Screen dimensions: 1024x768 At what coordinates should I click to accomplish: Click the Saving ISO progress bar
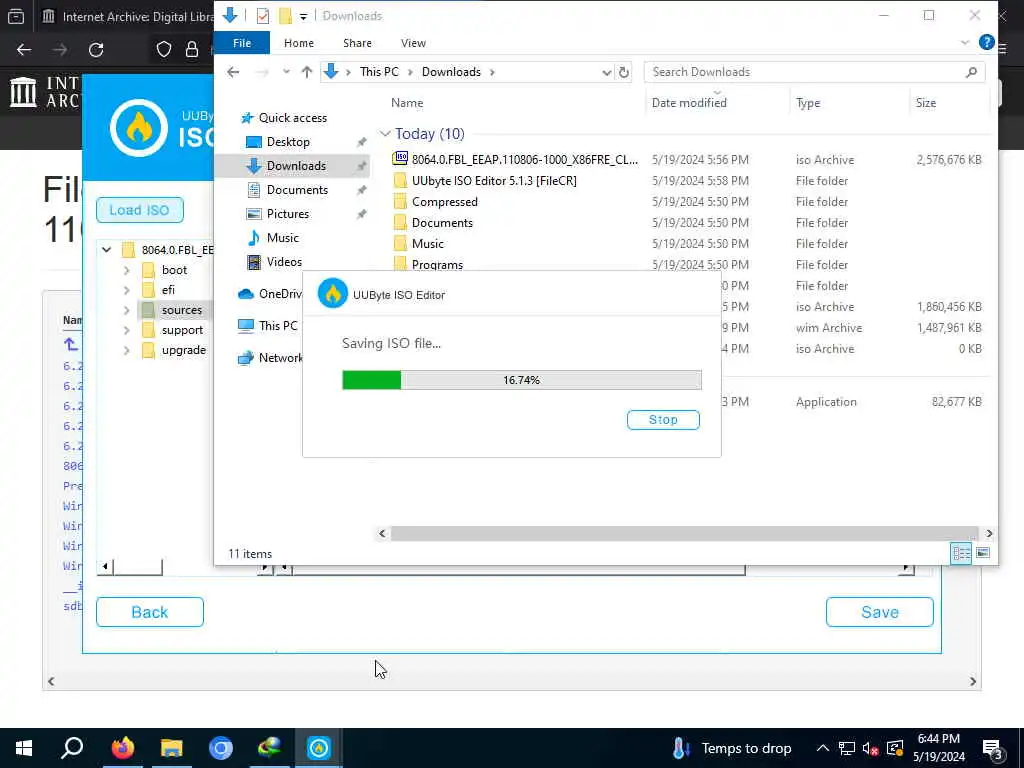click(522, 380)
